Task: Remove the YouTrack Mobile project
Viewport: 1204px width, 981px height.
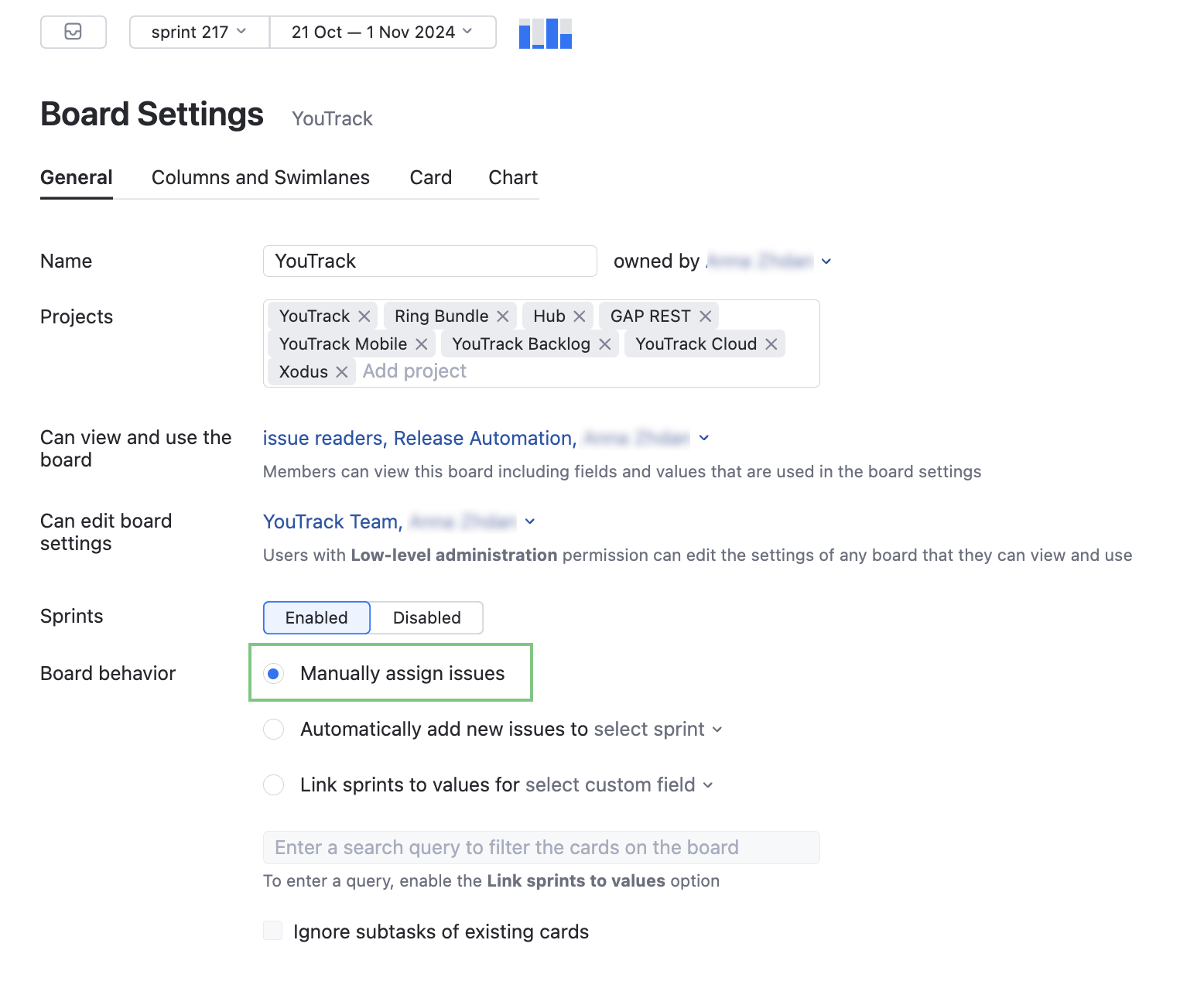Action: pos(420,344)
